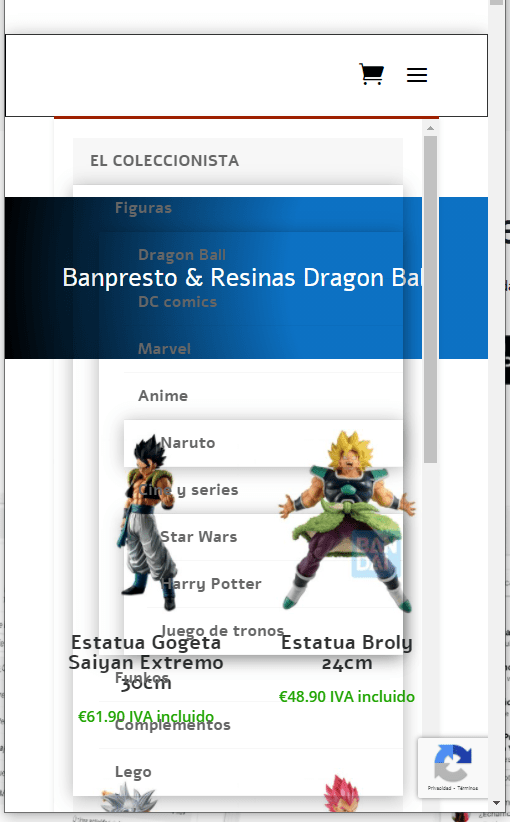Image resolution: width=510 pixels, height=822 pixels.
Task: Click the Broly statue image
Action: point(346,521)
